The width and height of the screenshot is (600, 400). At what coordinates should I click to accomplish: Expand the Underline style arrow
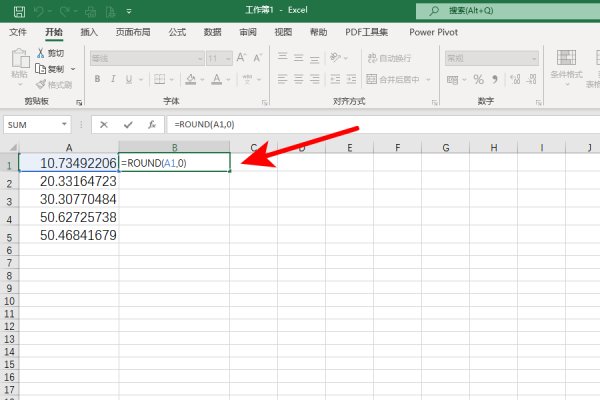pos(141,80)
